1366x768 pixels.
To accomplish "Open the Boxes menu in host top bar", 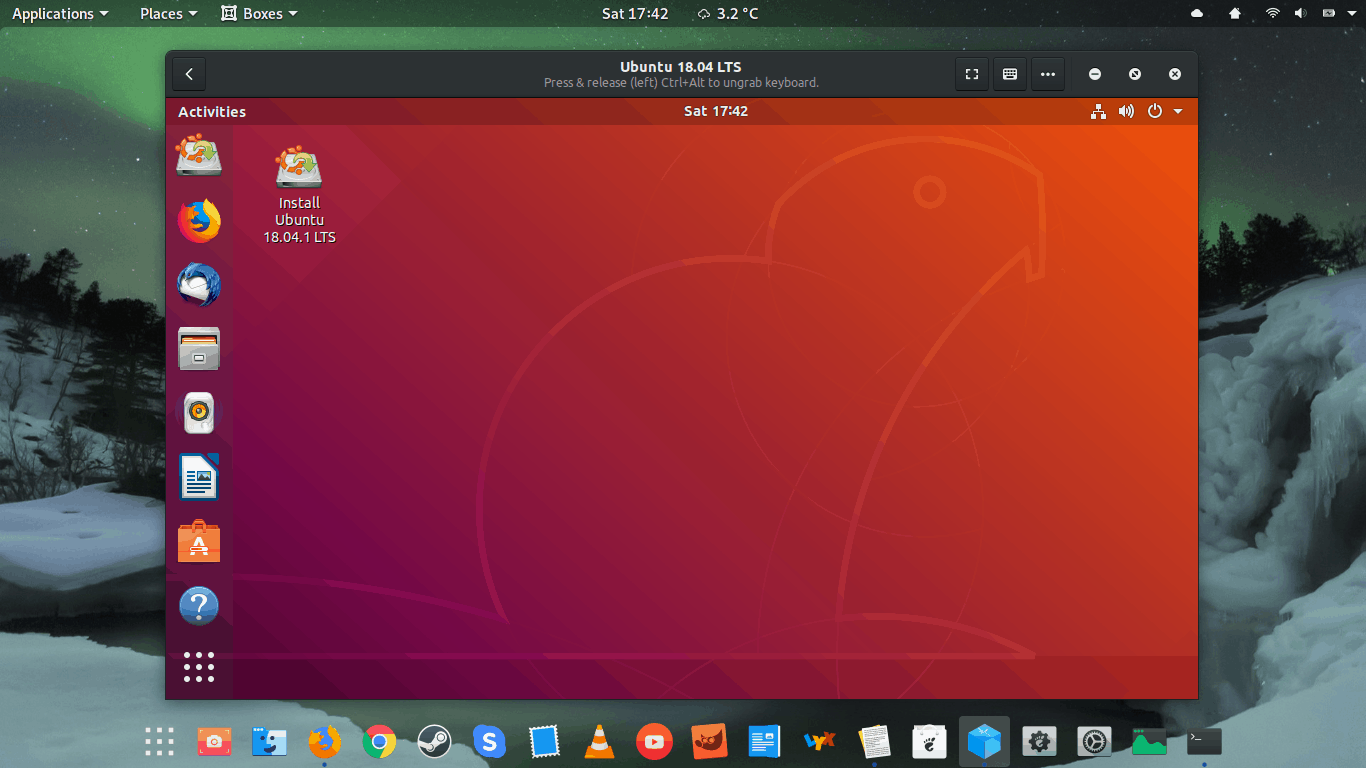I will pyautogui.click(x=259, y=14).
